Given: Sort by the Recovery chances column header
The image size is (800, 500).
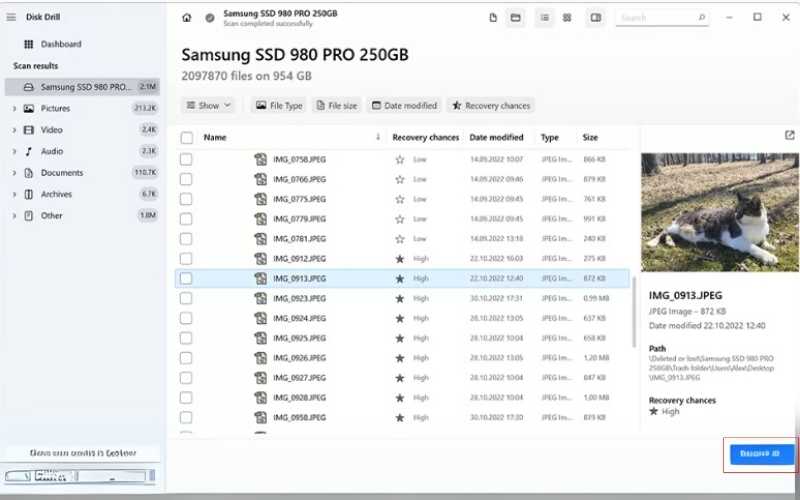Looking at the screenshot, I should (x=426, y=137).
